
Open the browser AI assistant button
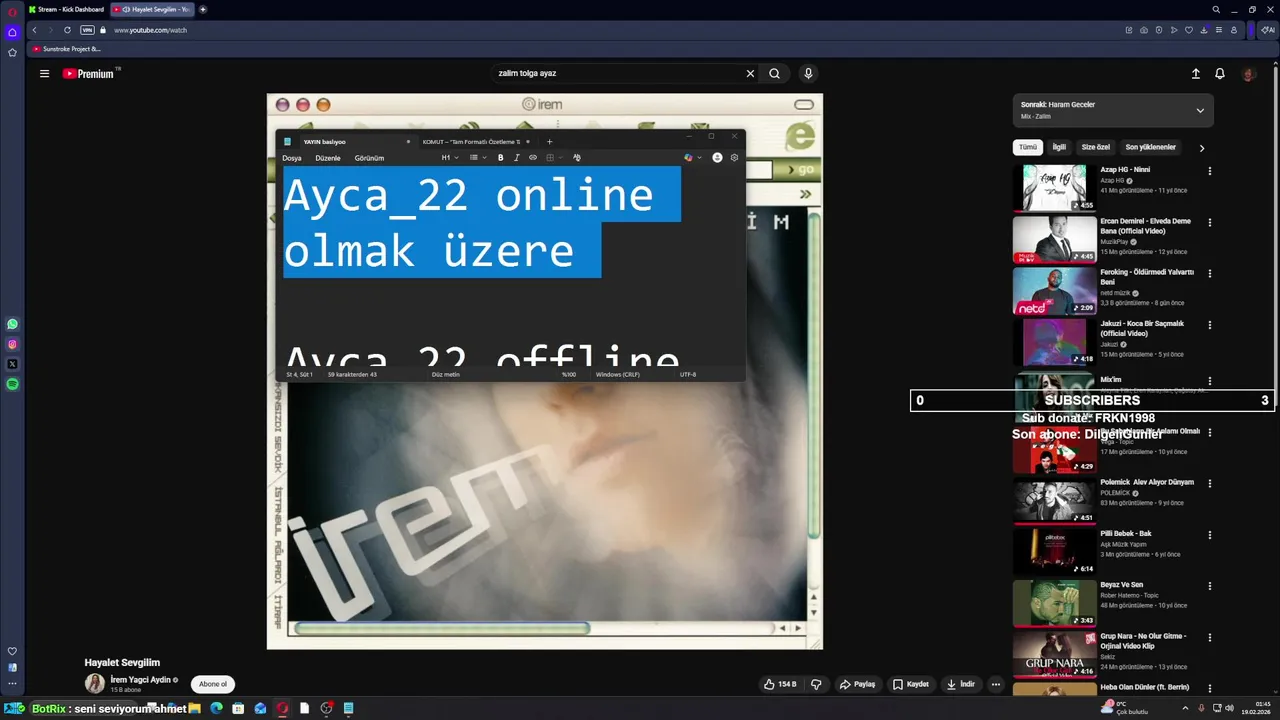coord(1267,30)
